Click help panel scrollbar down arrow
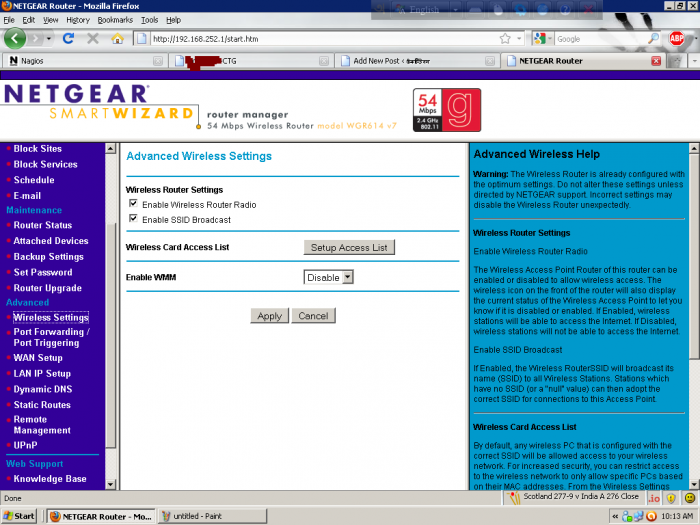This screenshot has width=700, height=525. [694, 484]
